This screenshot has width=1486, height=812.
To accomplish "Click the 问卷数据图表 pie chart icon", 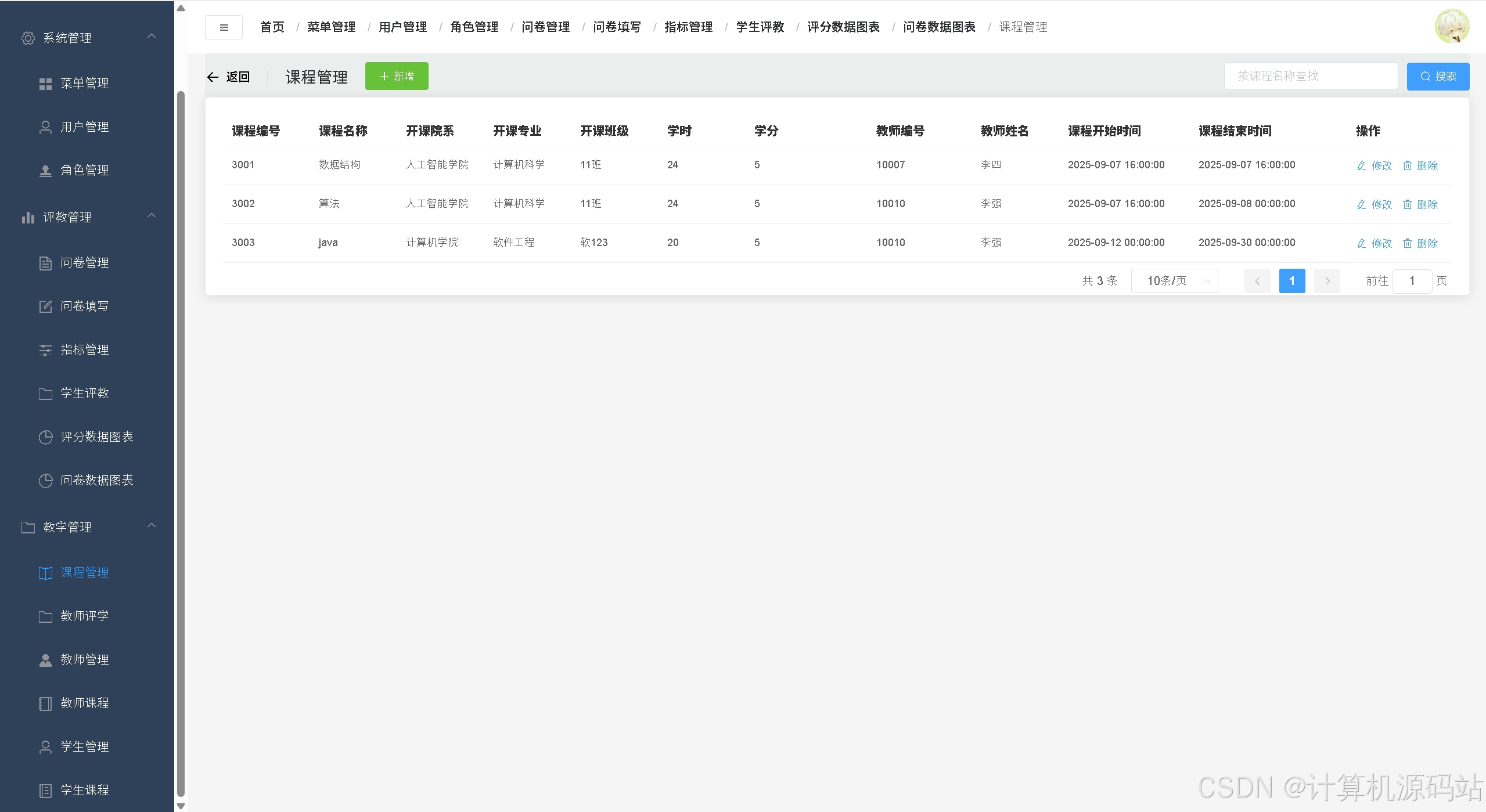I will pyautogui.click(x=45, y=481).
